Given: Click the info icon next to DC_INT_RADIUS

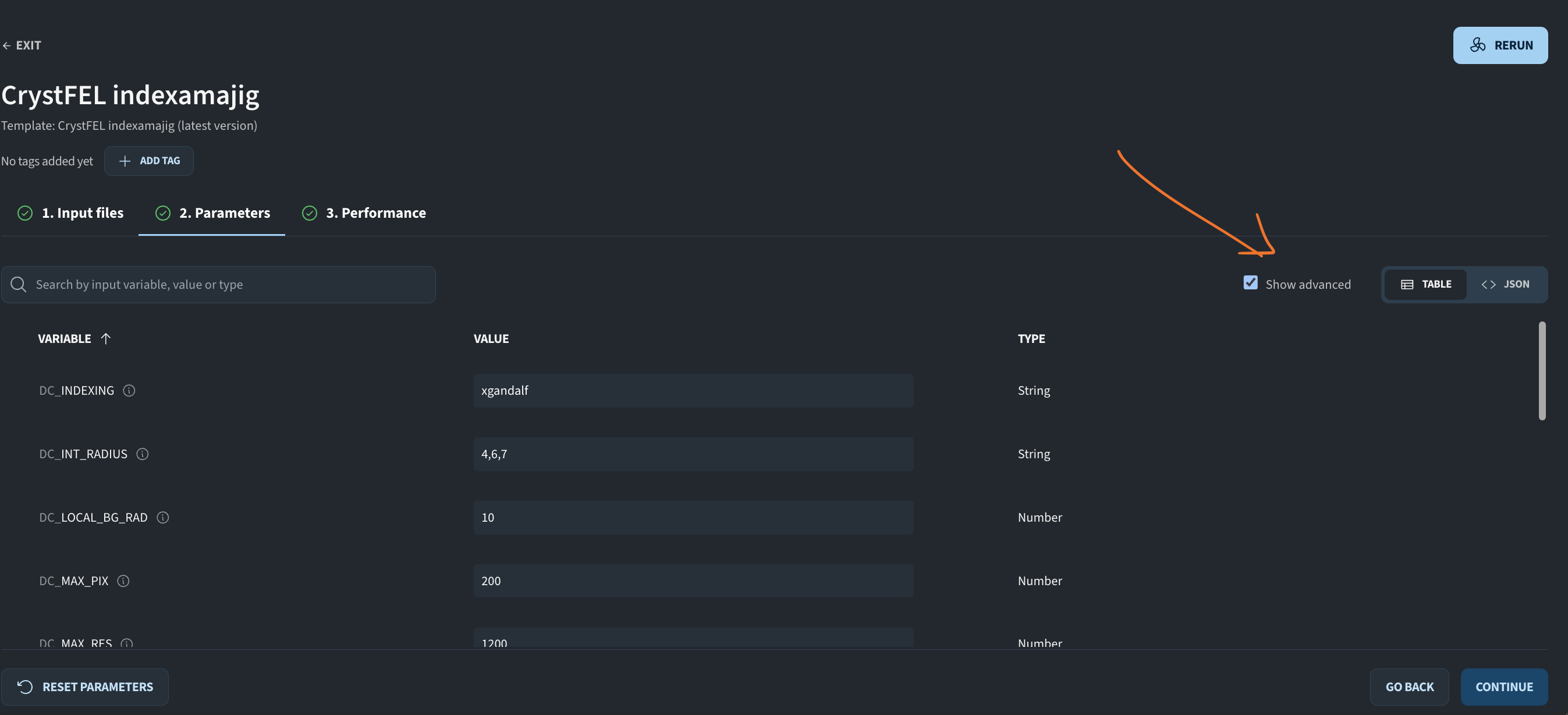Looking at the screenshot, I should (x=143, y=454).
